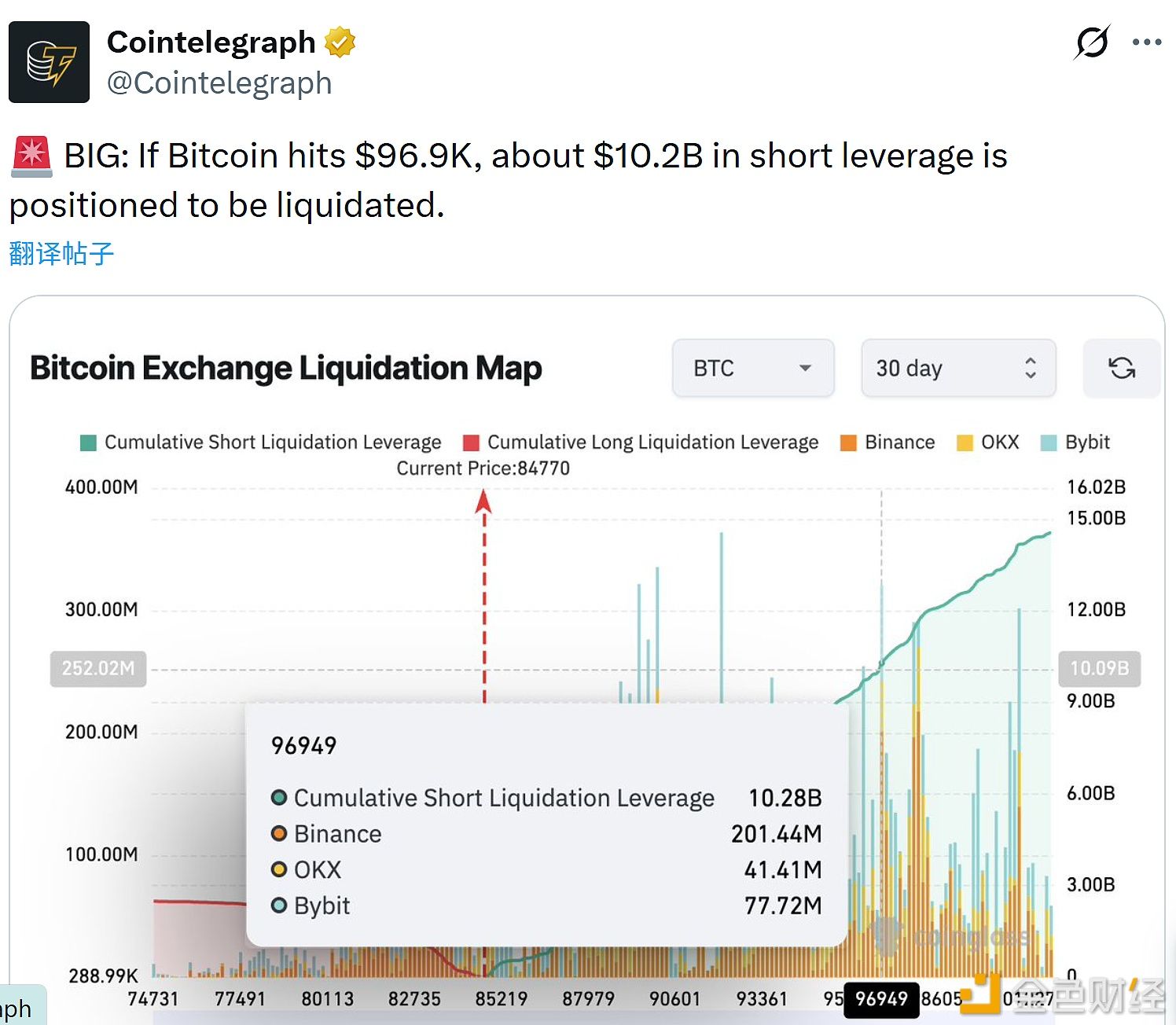Click the highlighted 96949 axis label
This screenshot has height=1025, width=1176.
881,999
